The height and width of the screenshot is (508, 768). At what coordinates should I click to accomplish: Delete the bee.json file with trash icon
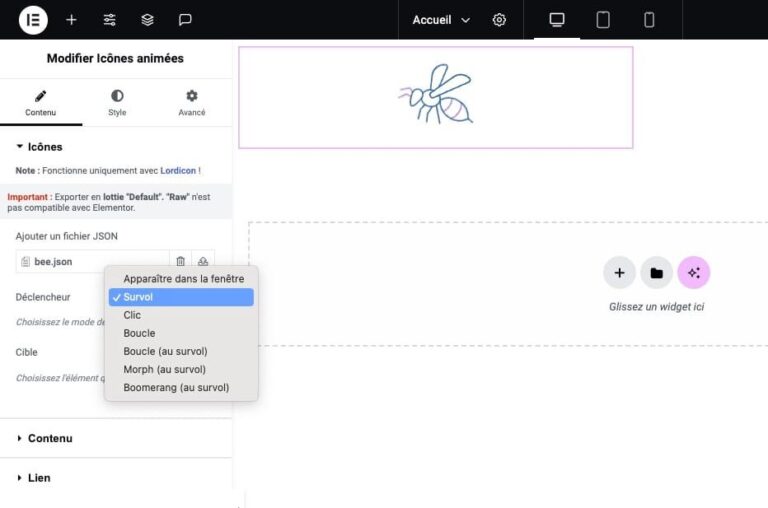tap(181, 262)
